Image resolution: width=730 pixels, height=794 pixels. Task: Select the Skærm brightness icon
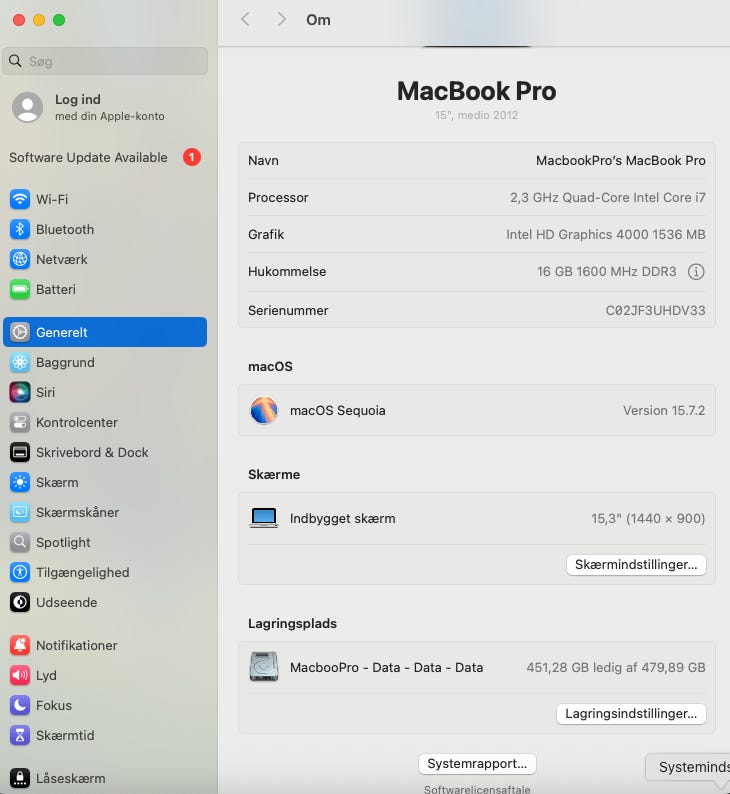coord(20,482)
